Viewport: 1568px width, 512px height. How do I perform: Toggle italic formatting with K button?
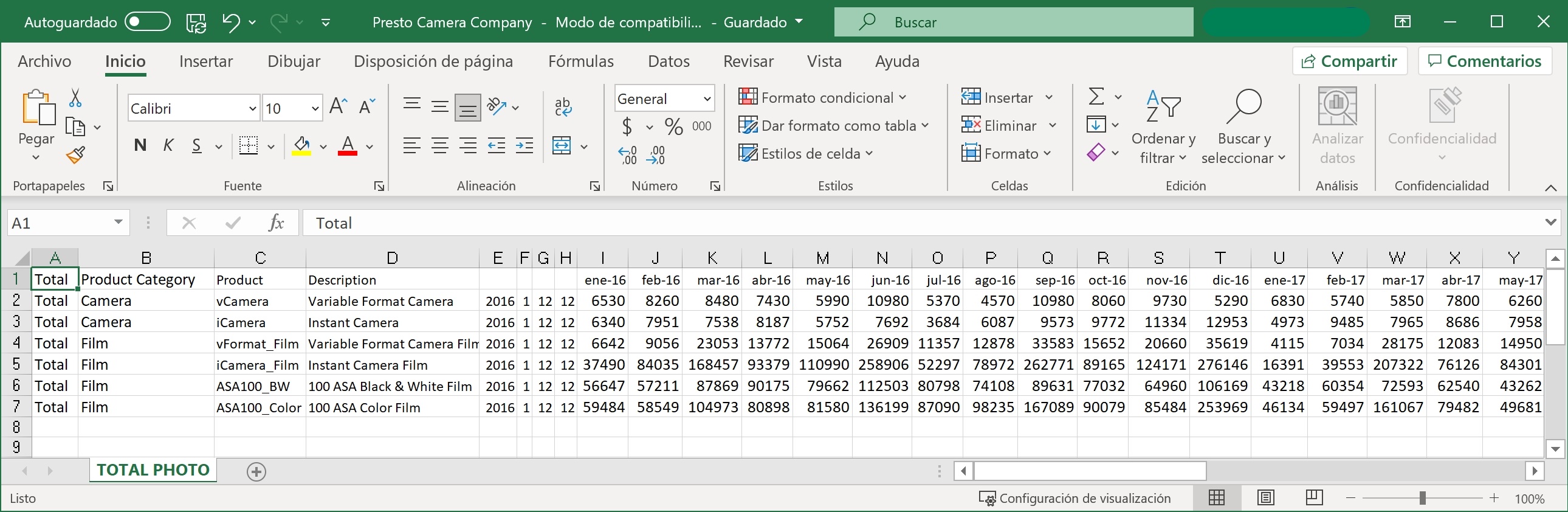[168, 145]
